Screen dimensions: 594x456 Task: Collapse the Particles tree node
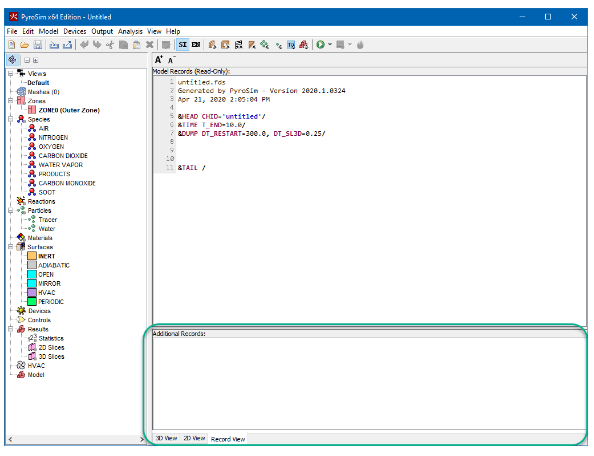point(11,211)
